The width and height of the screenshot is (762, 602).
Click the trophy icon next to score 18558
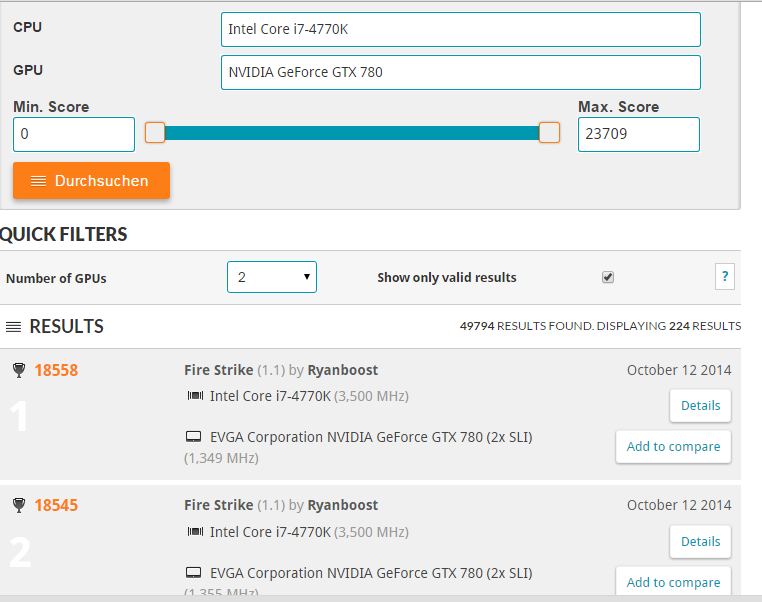click(x=19, y=370)
